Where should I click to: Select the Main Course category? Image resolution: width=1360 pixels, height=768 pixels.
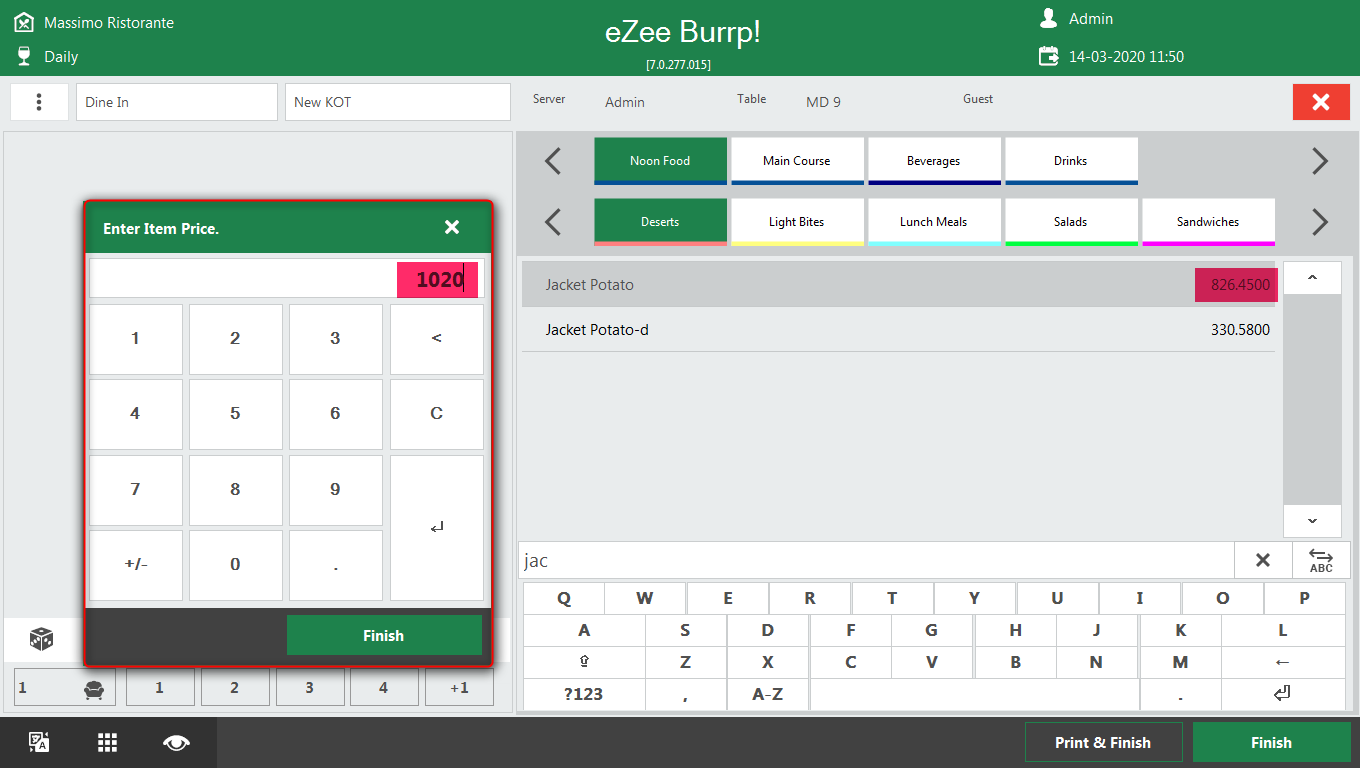[x=797, y=161]
